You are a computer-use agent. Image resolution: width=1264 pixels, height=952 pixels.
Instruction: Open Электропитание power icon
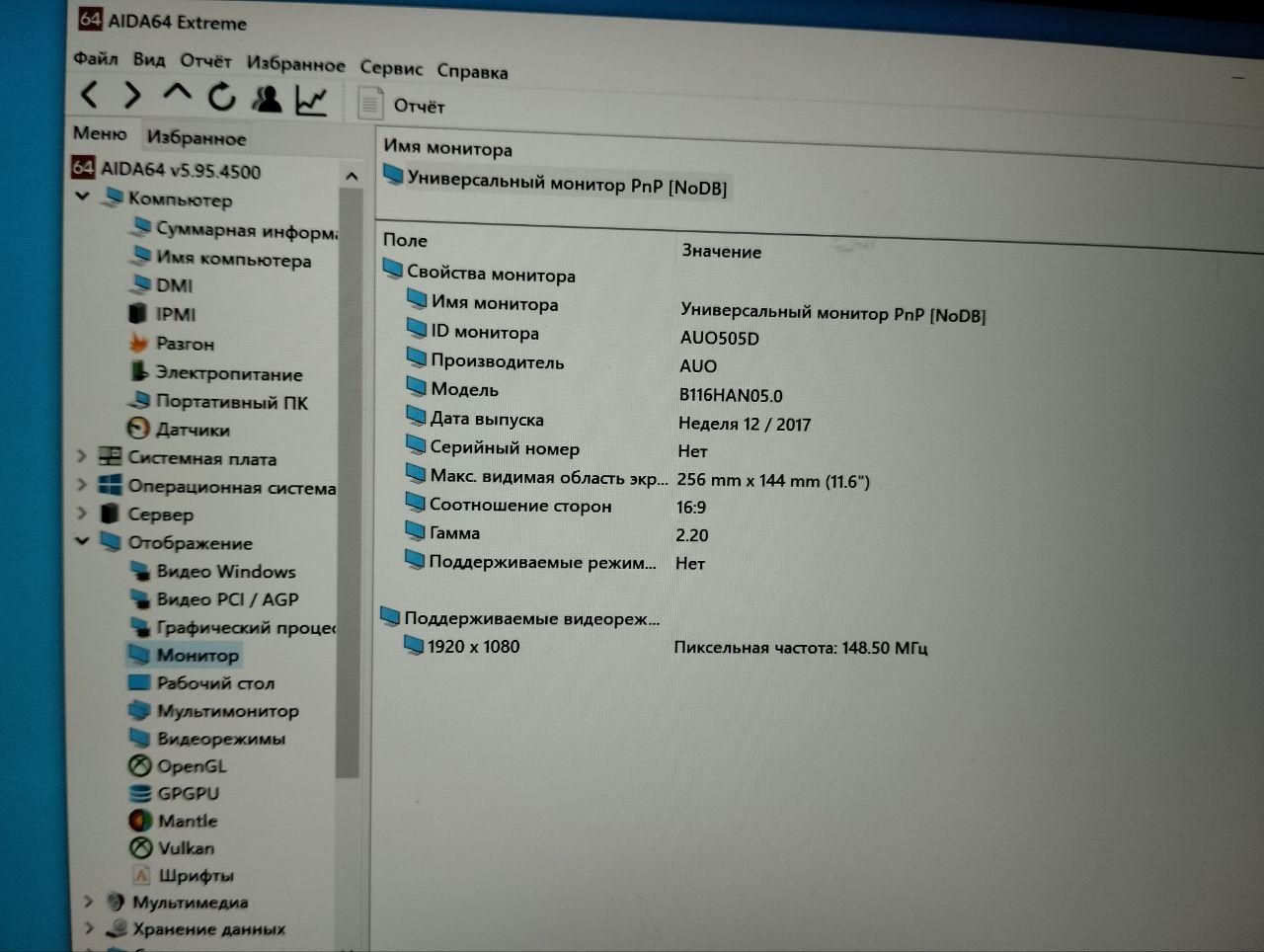[x=139, y=371]
